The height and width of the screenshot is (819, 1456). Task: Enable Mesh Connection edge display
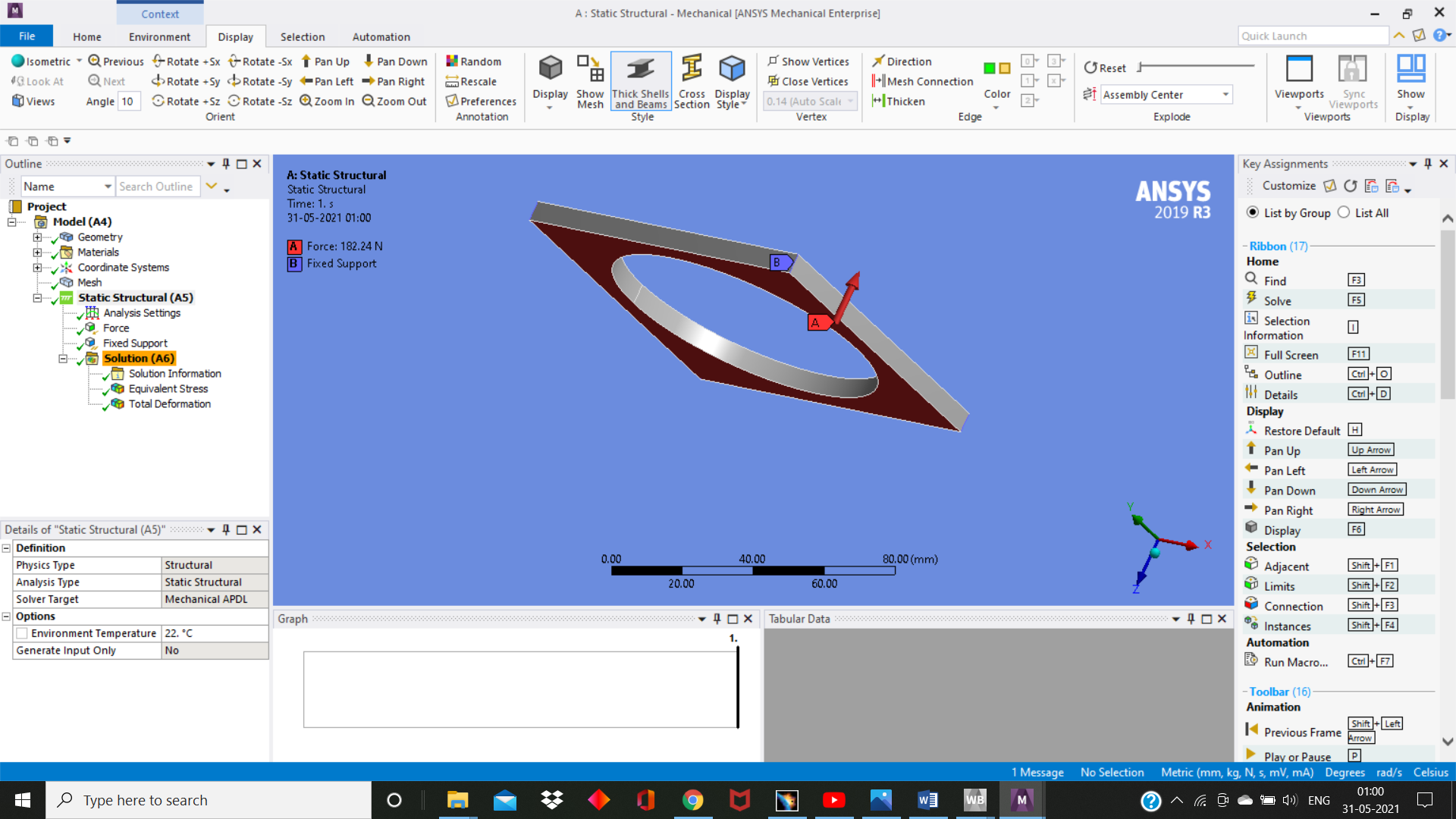pyautogui.click(x=922, y=81)
